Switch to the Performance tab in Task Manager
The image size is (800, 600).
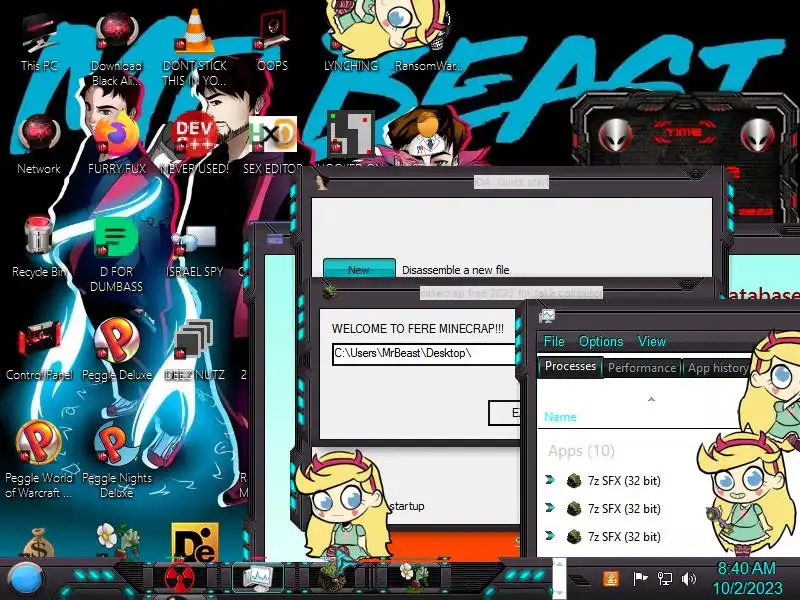(x=642, y=368)
